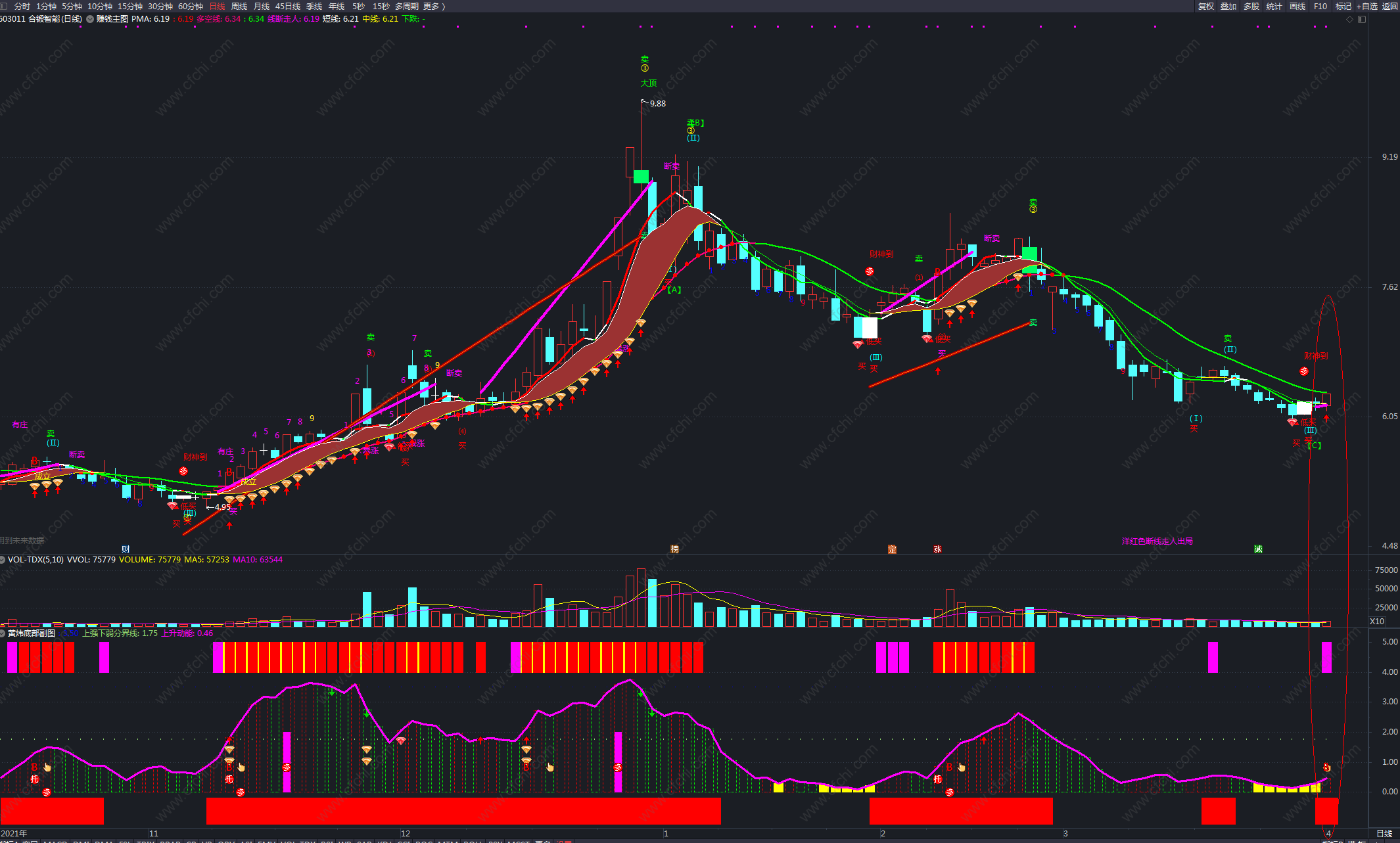This screenshot has width=1400, height=843.
Task: Click the F10 company info button
Action: pyautogui.click(x=1320, y=6)
